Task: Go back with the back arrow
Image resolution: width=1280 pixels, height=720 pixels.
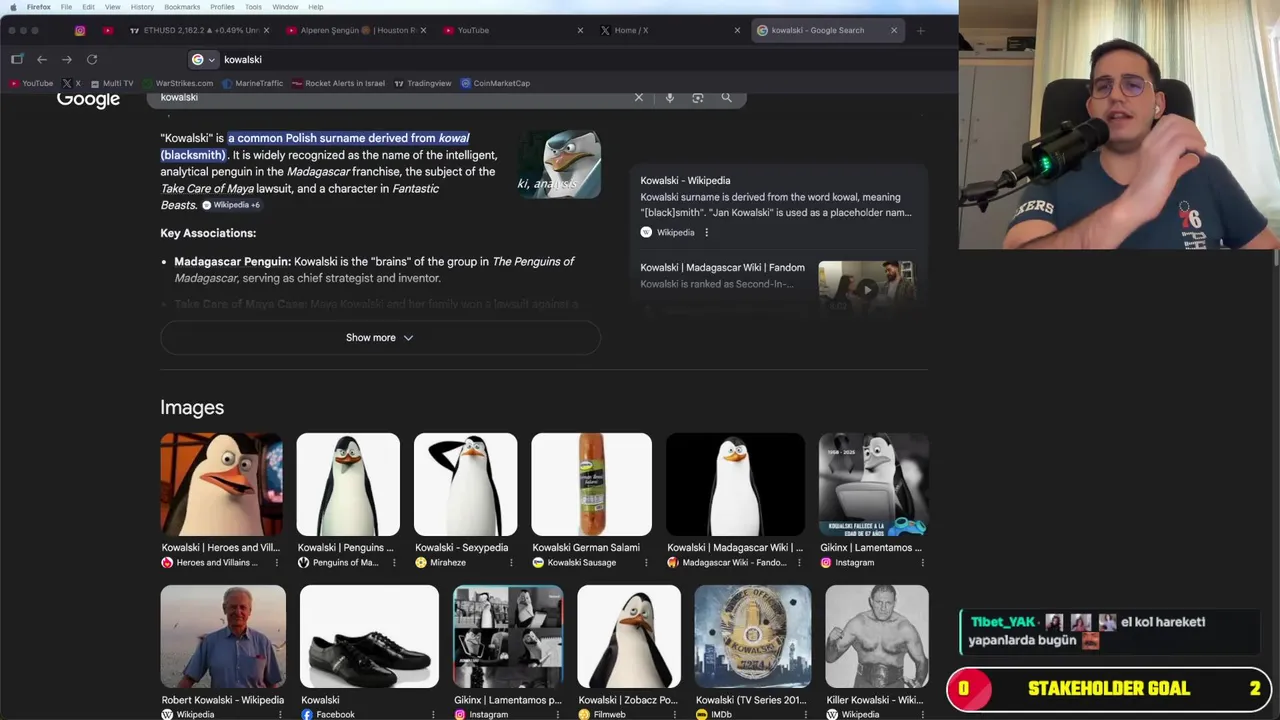Action: 42,59
